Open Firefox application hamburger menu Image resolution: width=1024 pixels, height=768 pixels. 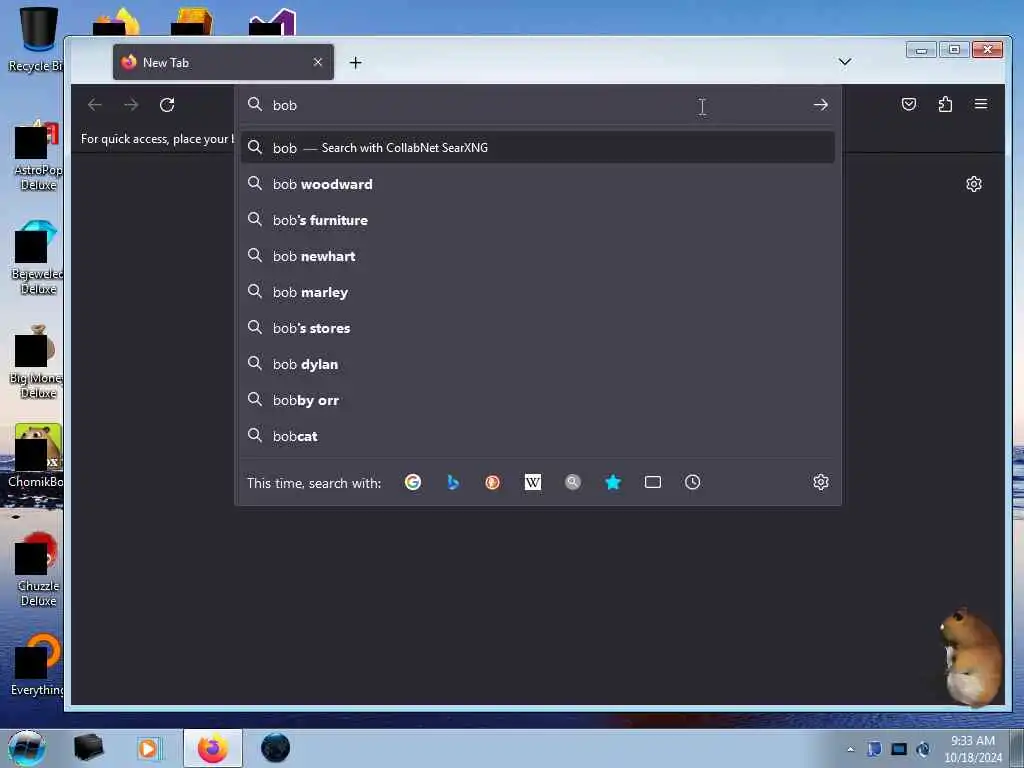(x=981, y=104)
